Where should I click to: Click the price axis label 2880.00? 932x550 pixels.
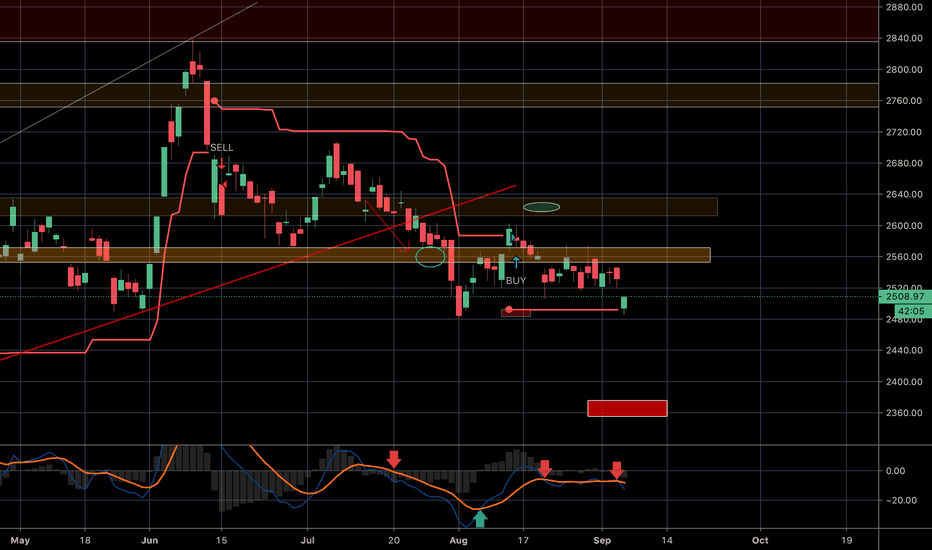904,7
